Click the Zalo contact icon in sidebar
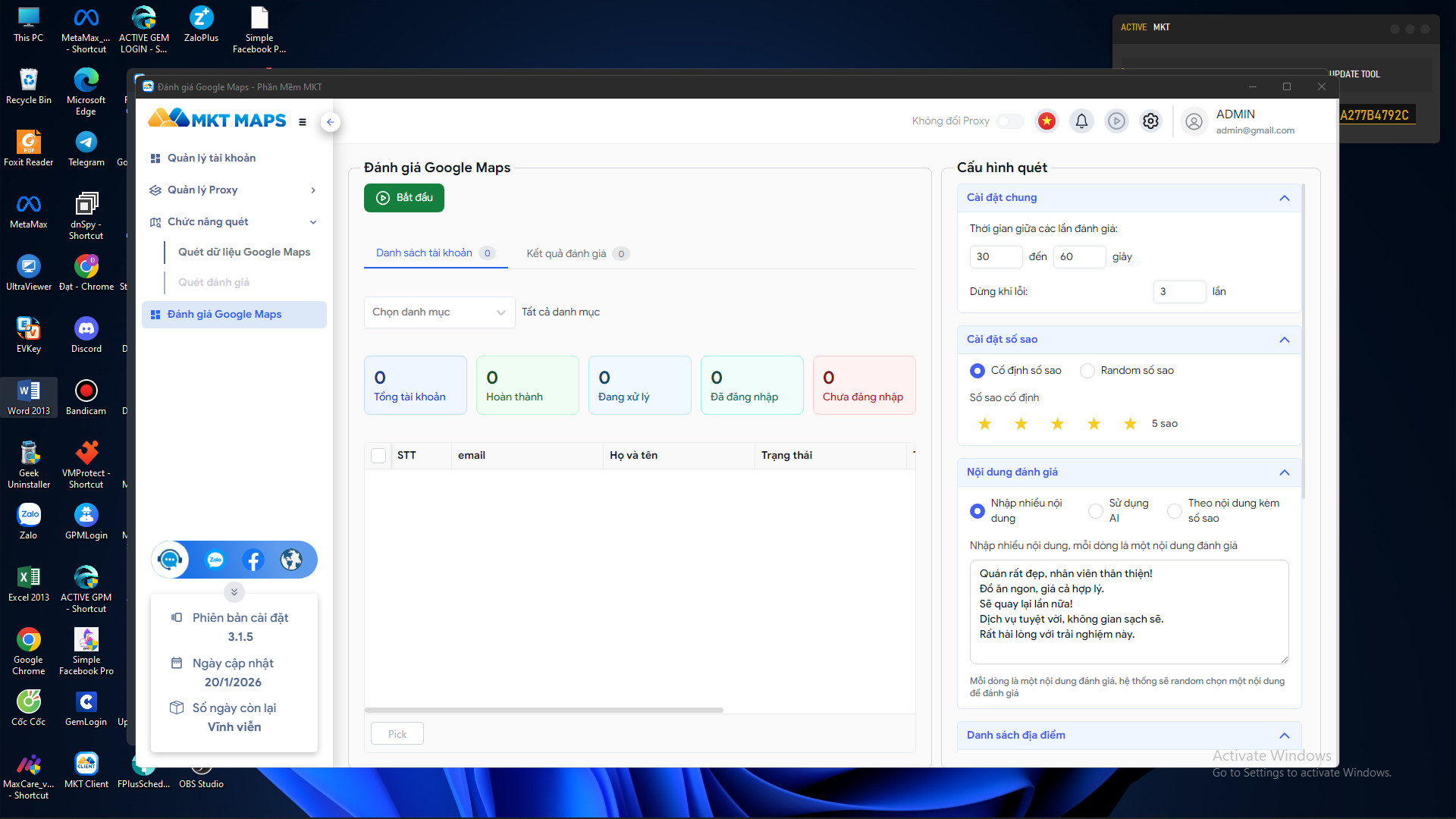Screen dimensions: 1456x819 point(215,560)
